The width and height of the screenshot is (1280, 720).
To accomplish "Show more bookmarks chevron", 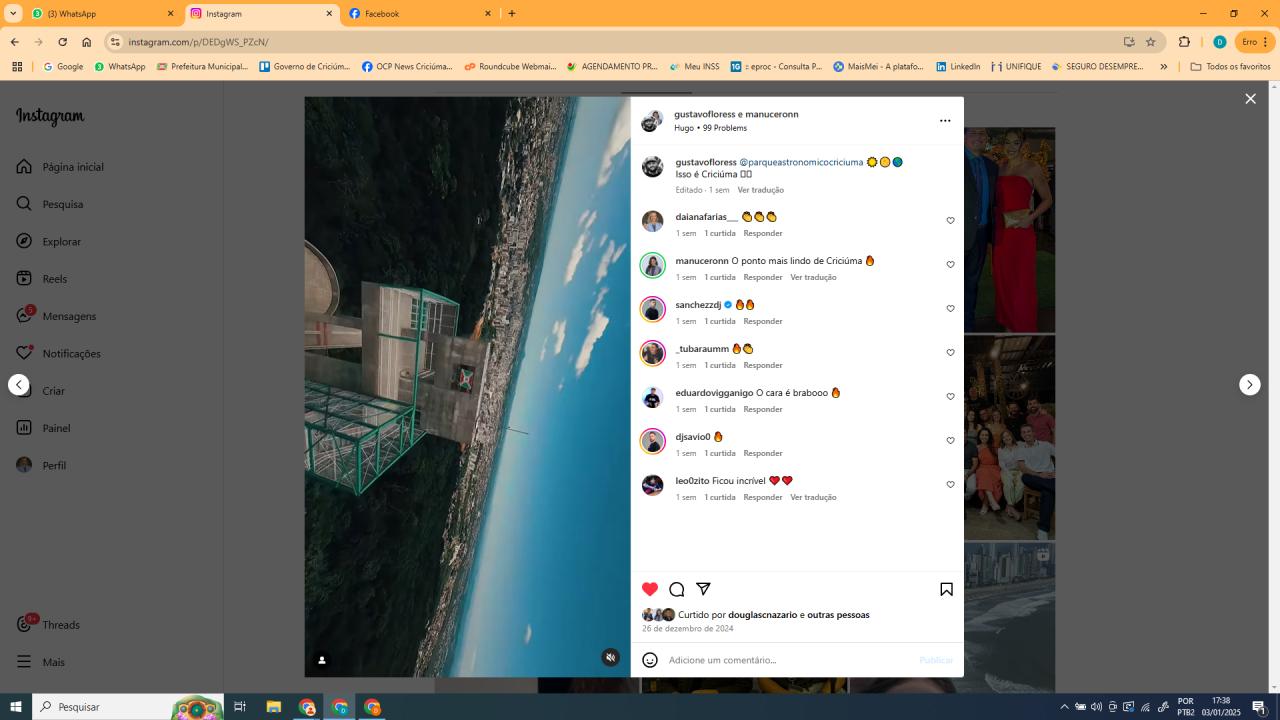I will coord(1163,67).
